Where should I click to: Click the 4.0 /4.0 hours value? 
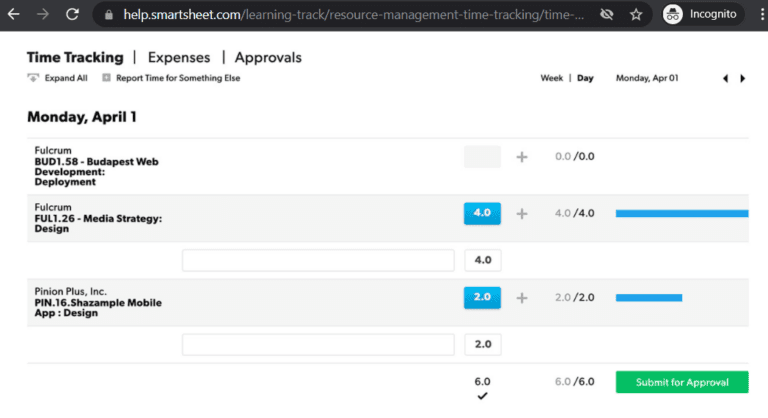575,213
